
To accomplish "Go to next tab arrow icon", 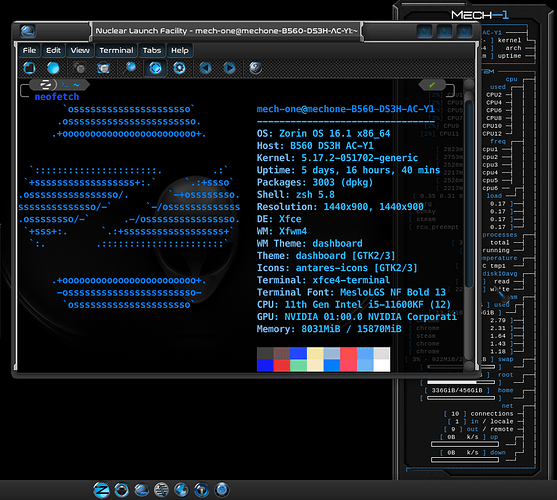I will tap(229, 67).
